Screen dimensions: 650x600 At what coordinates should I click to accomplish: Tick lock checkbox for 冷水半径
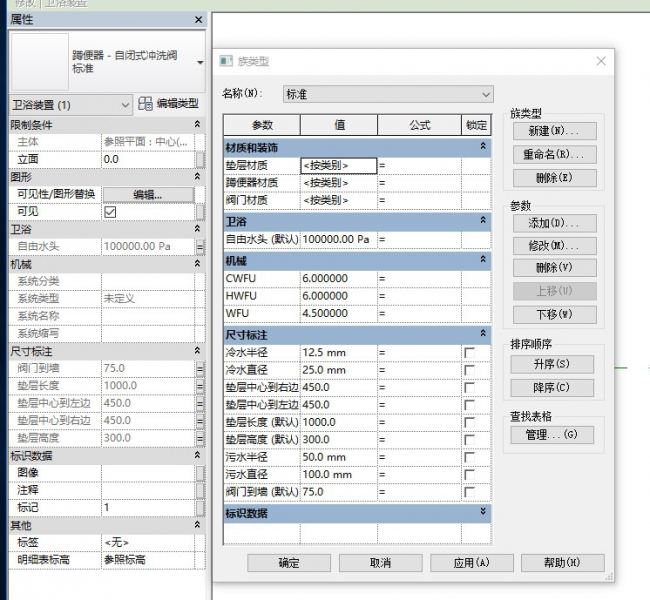(x=469, y=353)
